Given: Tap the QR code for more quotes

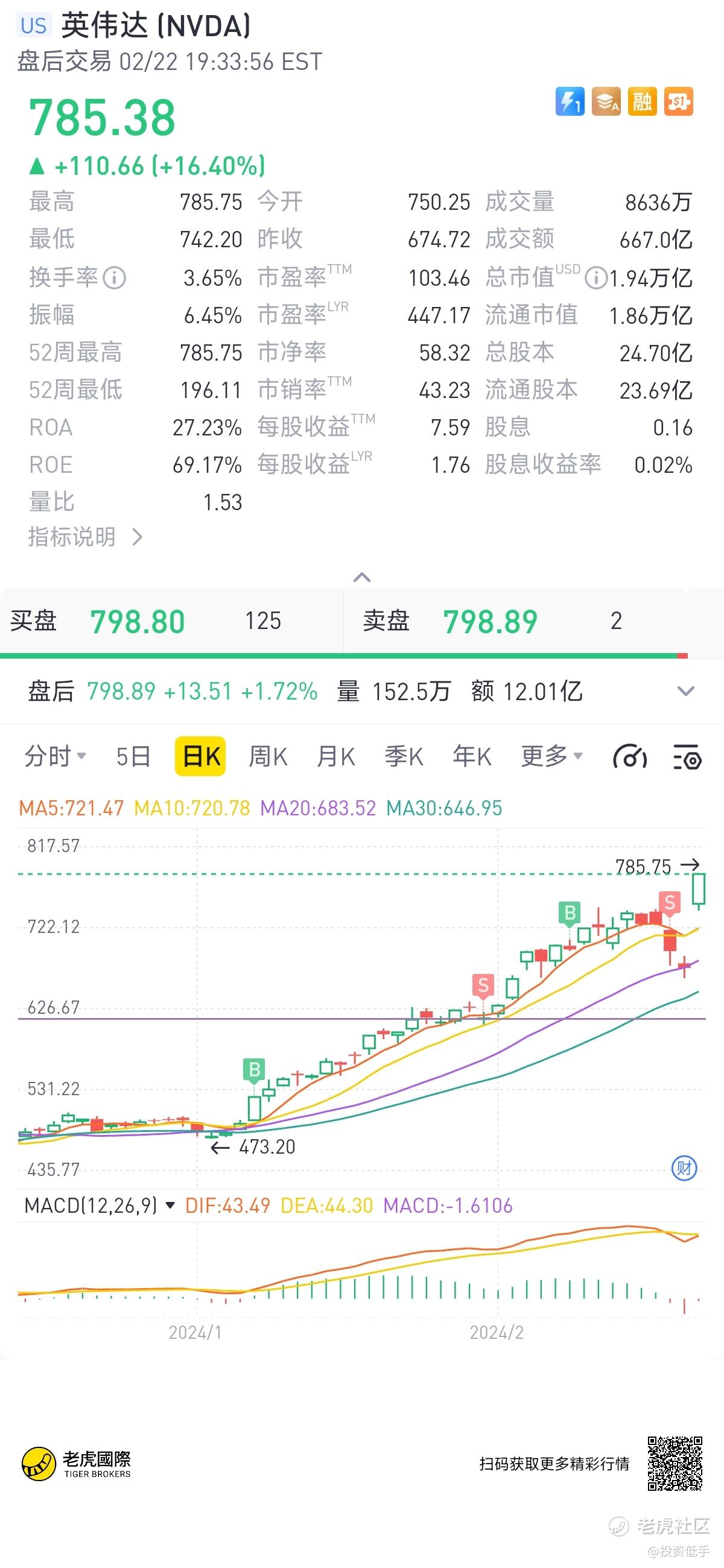Looking at the screenshot, I should 675,1463.
